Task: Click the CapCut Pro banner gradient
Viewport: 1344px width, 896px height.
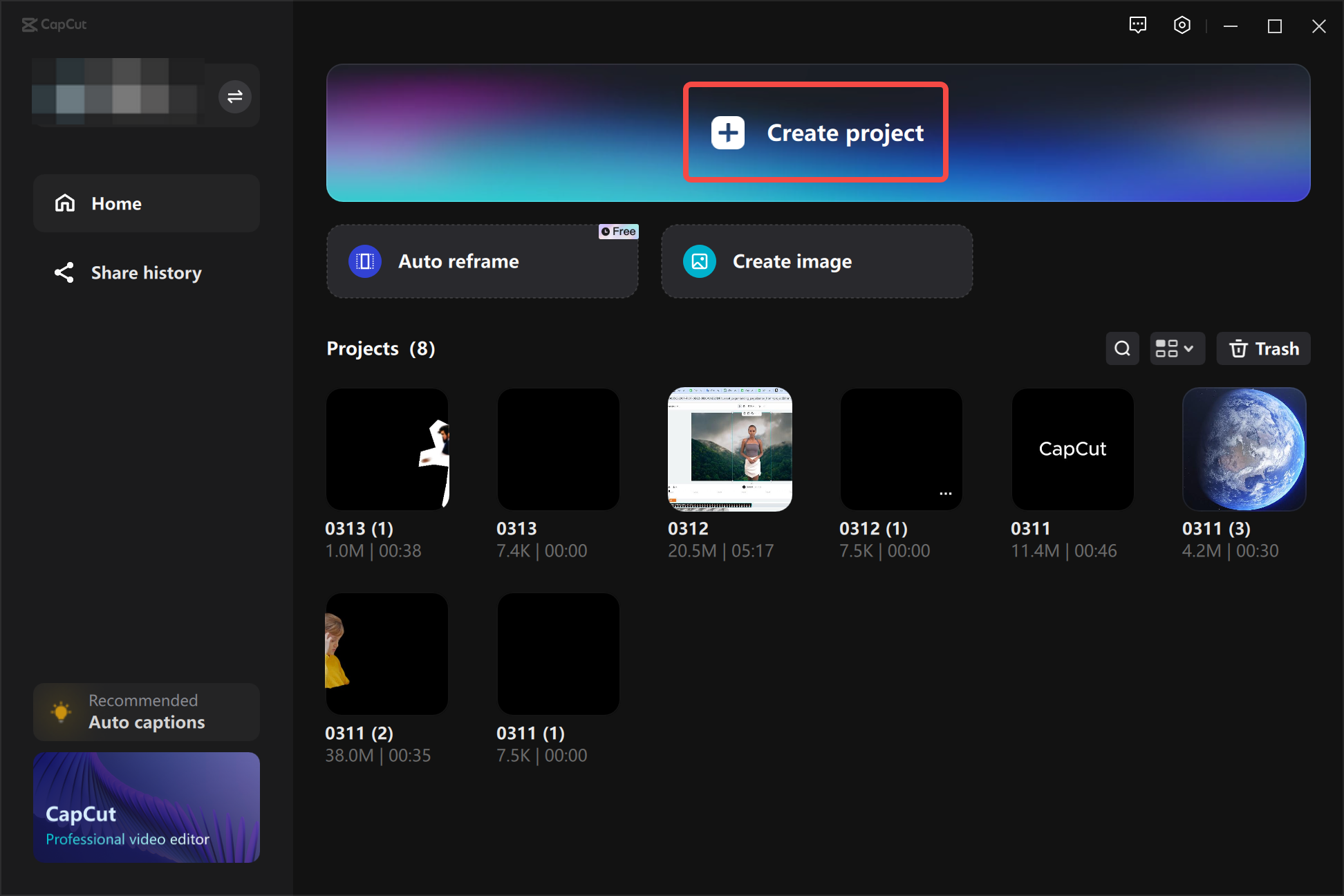Action: pyautogui.click(x=146, y=807)
